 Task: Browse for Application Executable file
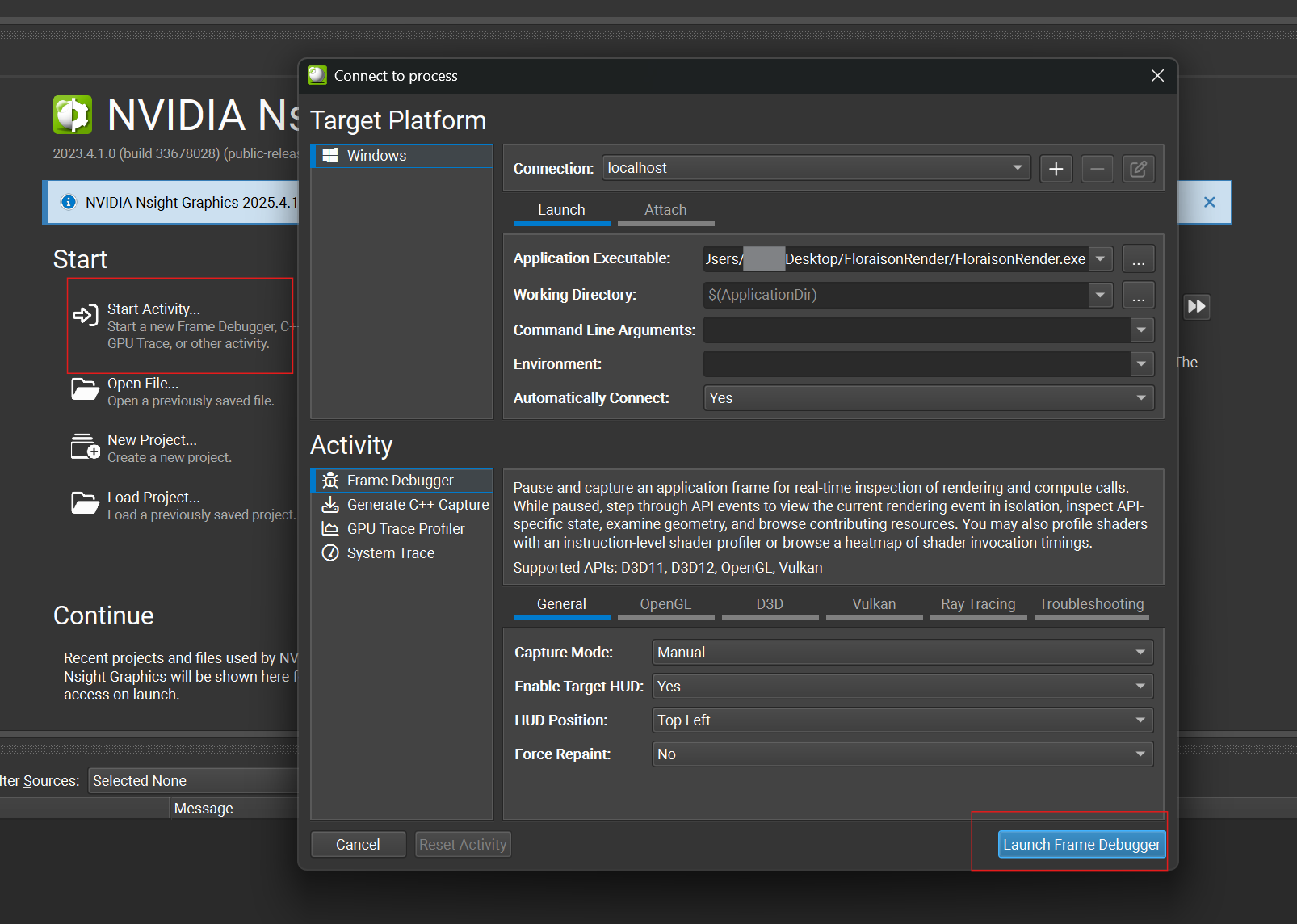[x=1138, y=259]
